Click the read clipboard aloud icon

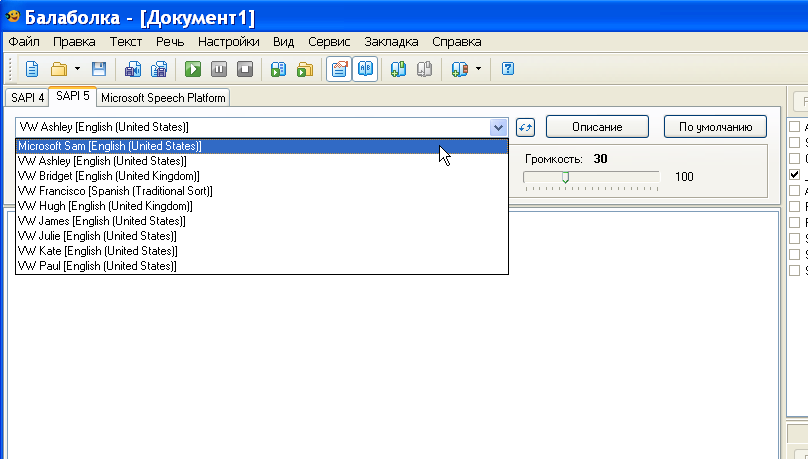(x=279, y=69)
